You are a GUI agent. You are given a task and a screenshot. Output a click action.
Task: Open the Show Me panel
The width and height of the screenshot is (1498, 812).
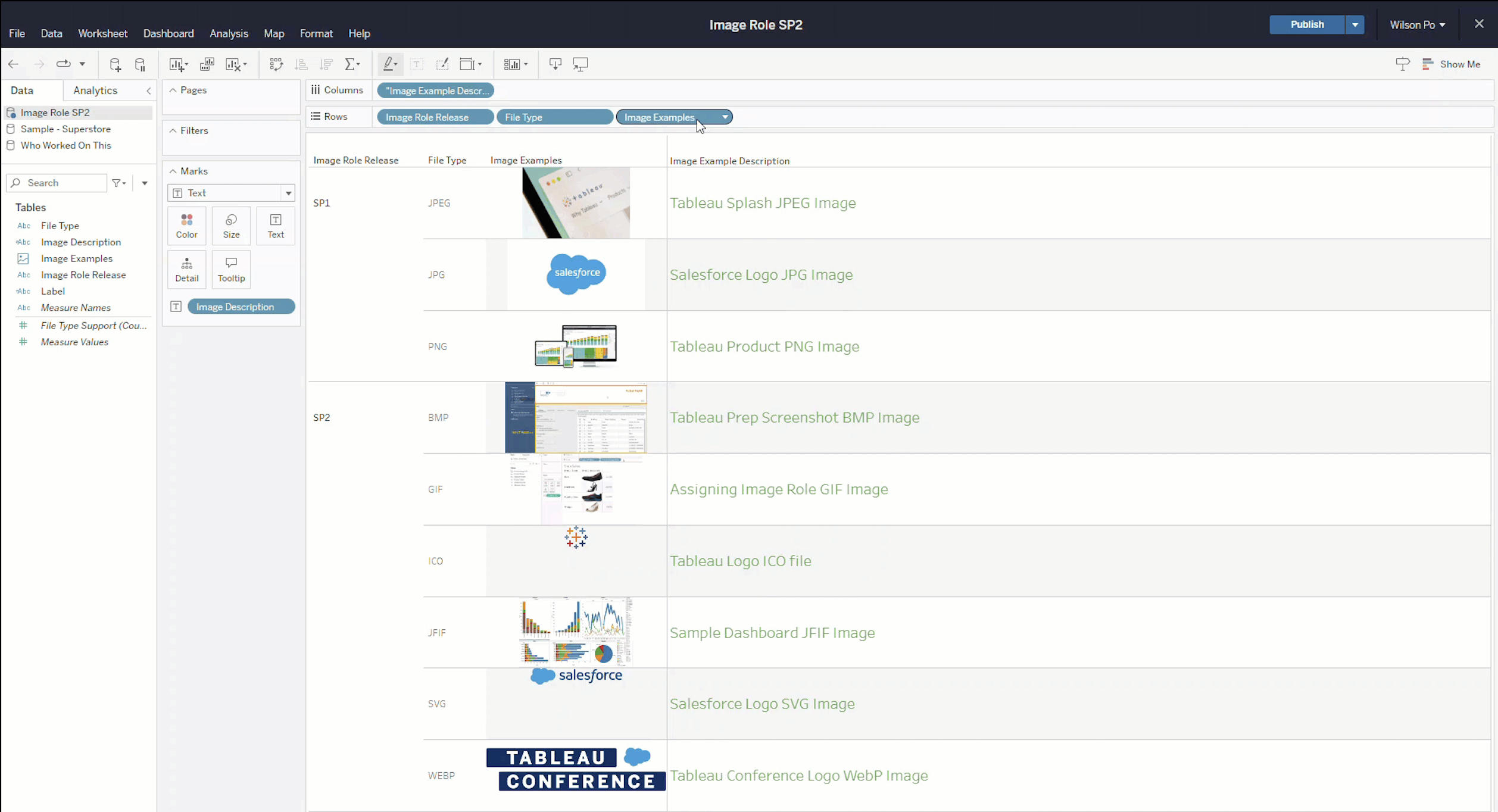(1452, 64)
